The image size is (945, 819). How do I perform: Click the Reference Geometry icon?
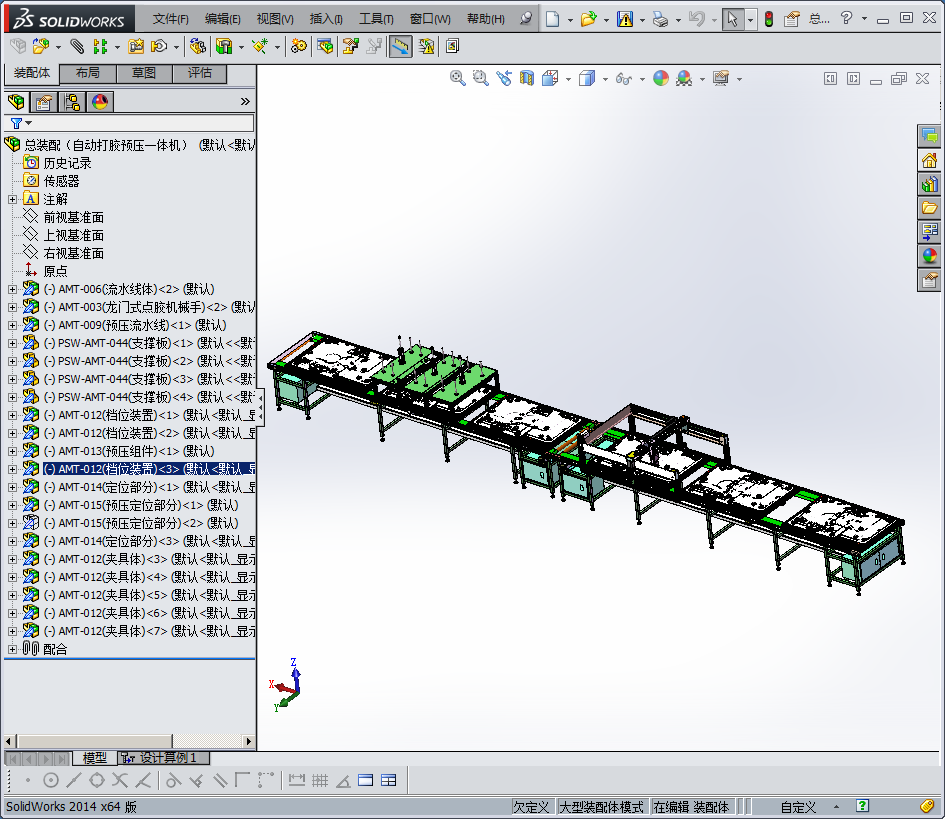[260, 46]
